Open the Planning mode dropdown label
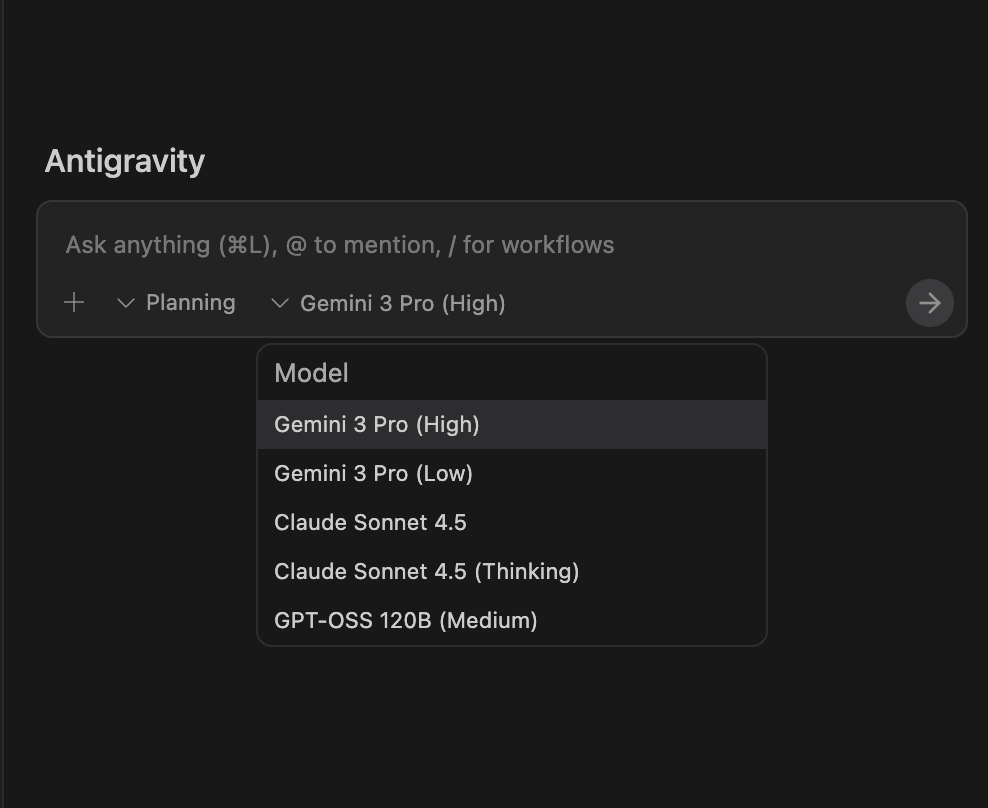 pyautogui.click(x=190, y=303)
